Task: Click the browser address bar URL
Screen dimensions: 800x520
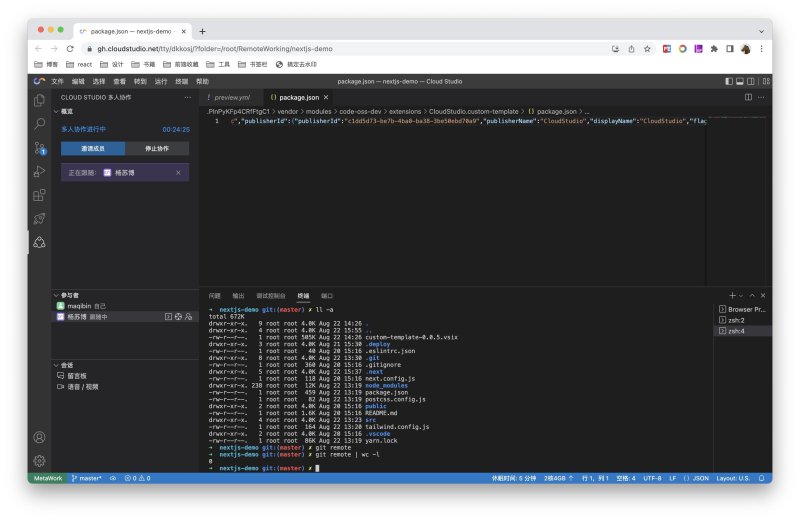Action: click(215, 48)
